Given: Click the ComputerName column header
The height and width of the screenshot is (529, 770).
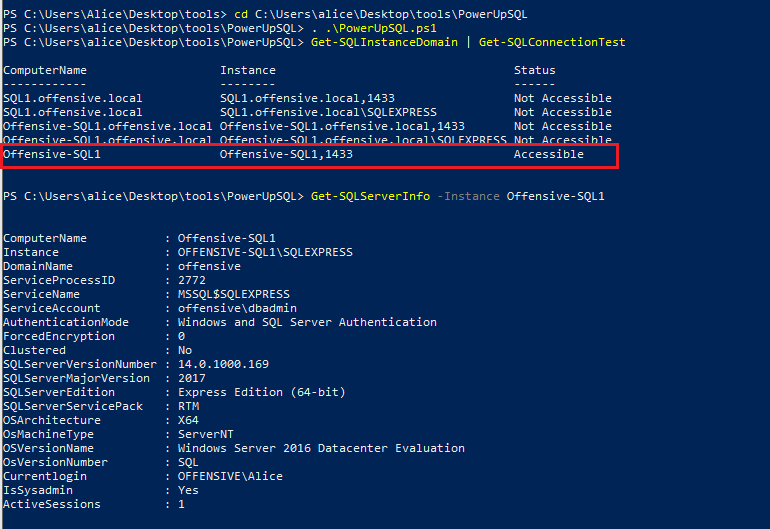Looking at the screenshot, I should coord(45,70).
